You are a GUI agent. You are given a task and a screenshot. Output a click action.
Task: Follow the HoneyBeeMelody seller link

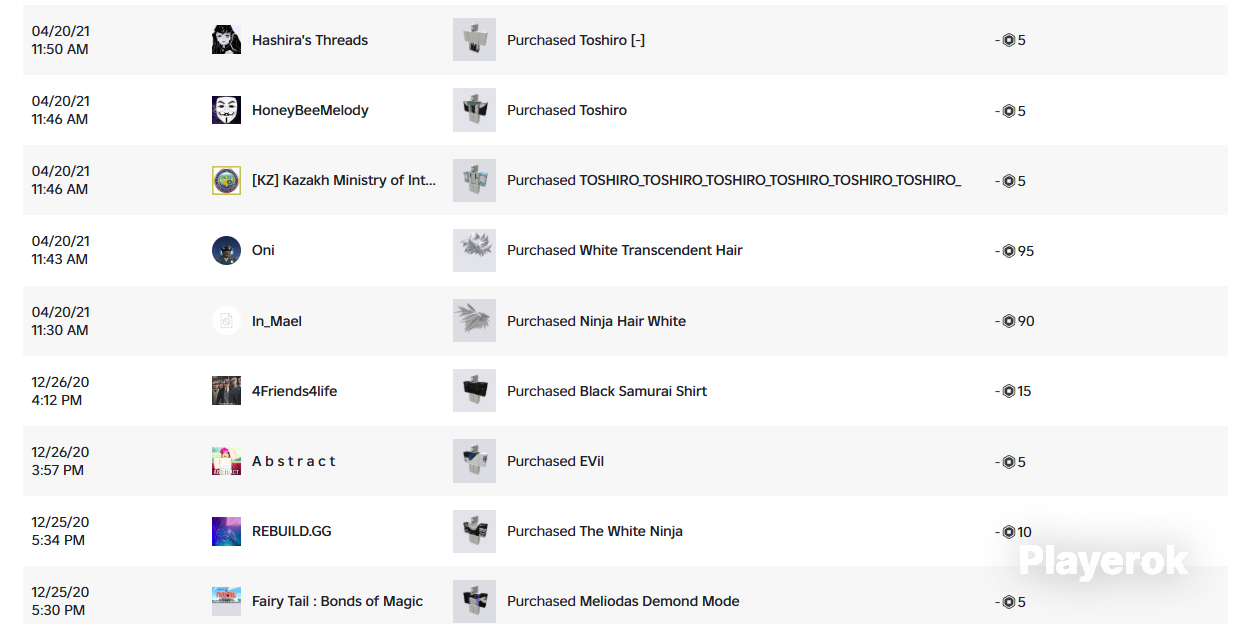tap(310, 110)
